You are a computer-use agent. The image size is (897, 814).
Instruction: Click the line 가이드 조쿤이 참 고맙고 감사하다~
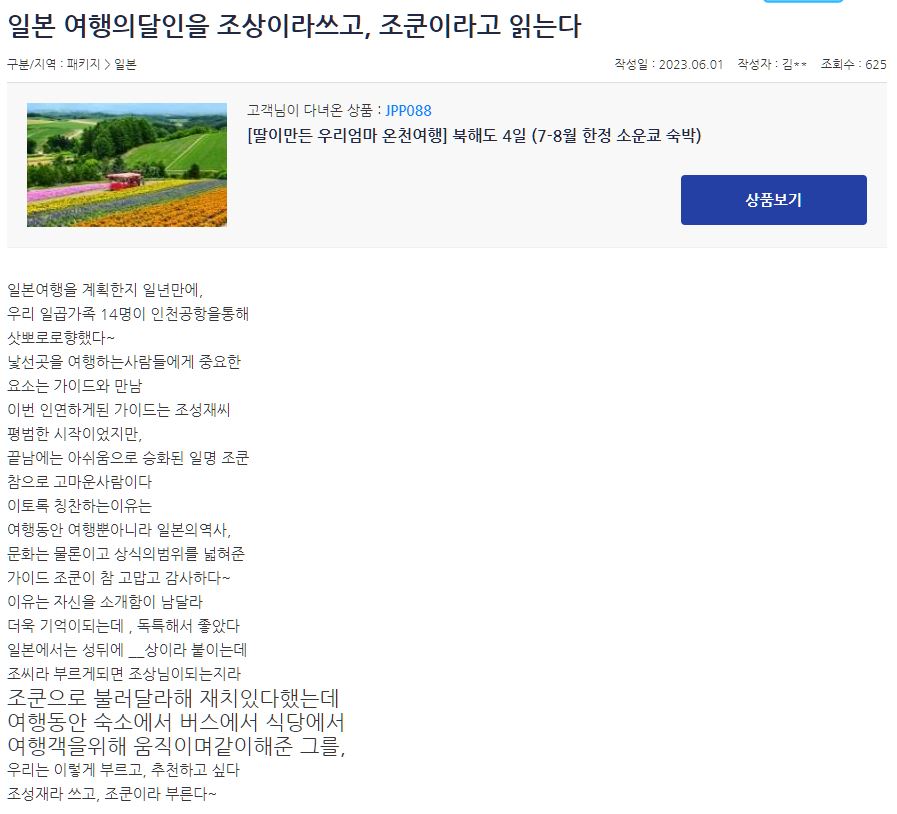[x=118, y=578]
